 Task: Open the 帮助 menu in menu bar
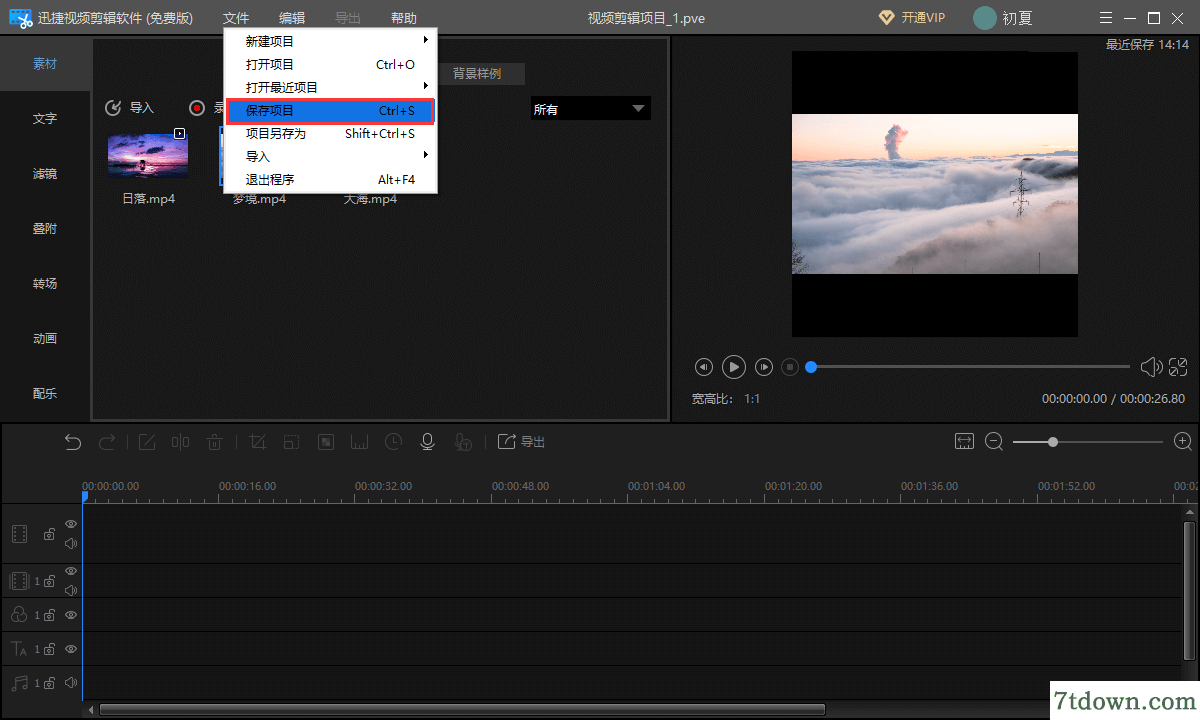[x=404, y=18]
